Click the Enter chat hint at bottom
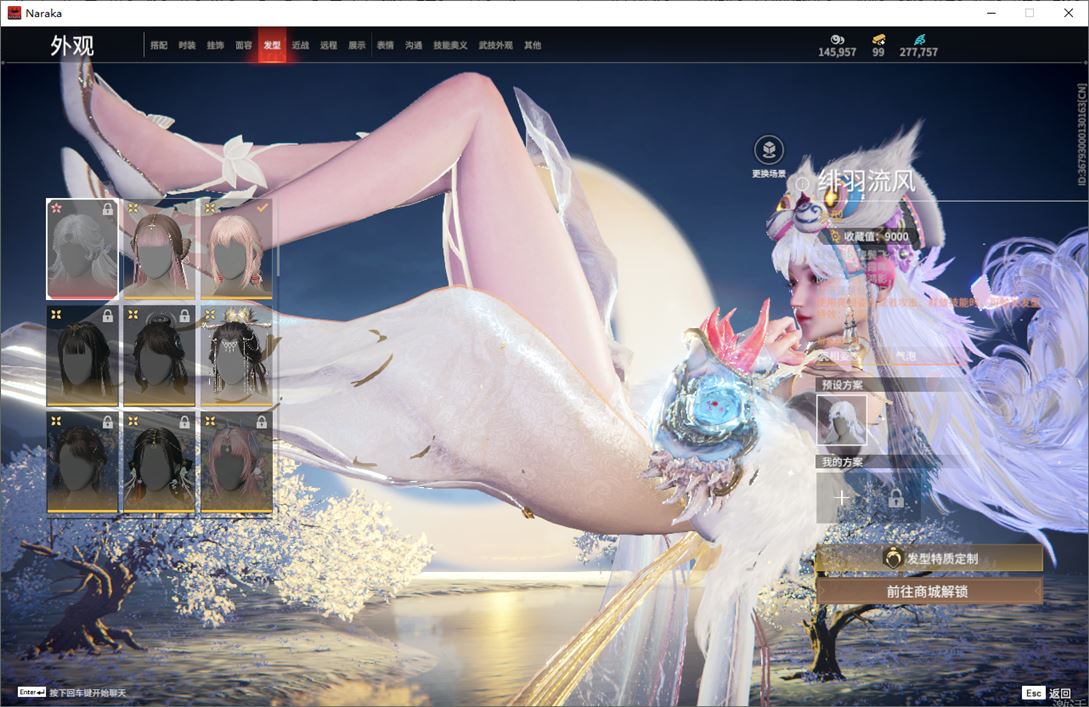The height and width of the screenshot is (707, 1089). (72, 692)
